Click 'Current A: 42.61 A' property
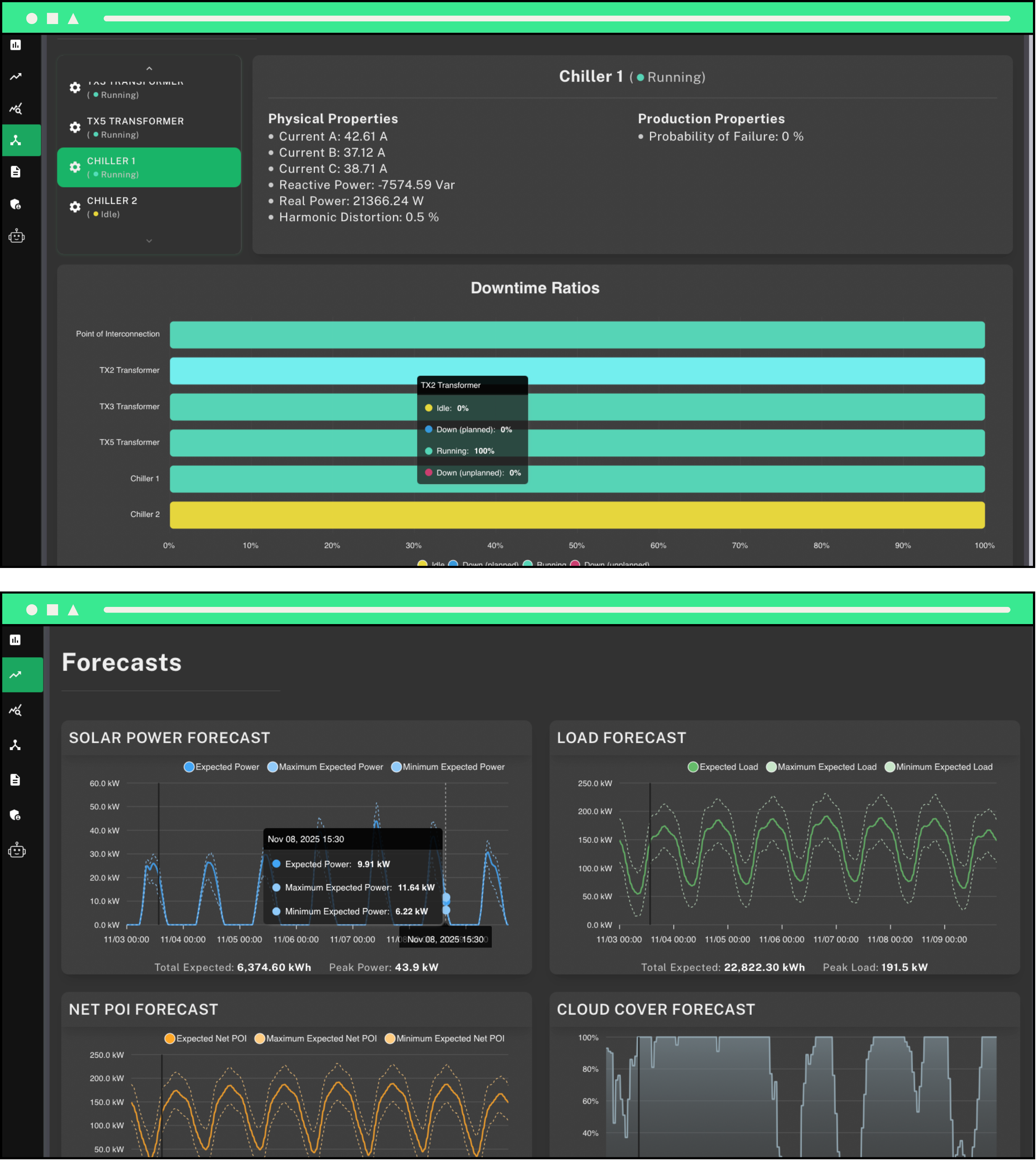The width and height of the screenshot is (1036, 1160). tap(333, 137)
